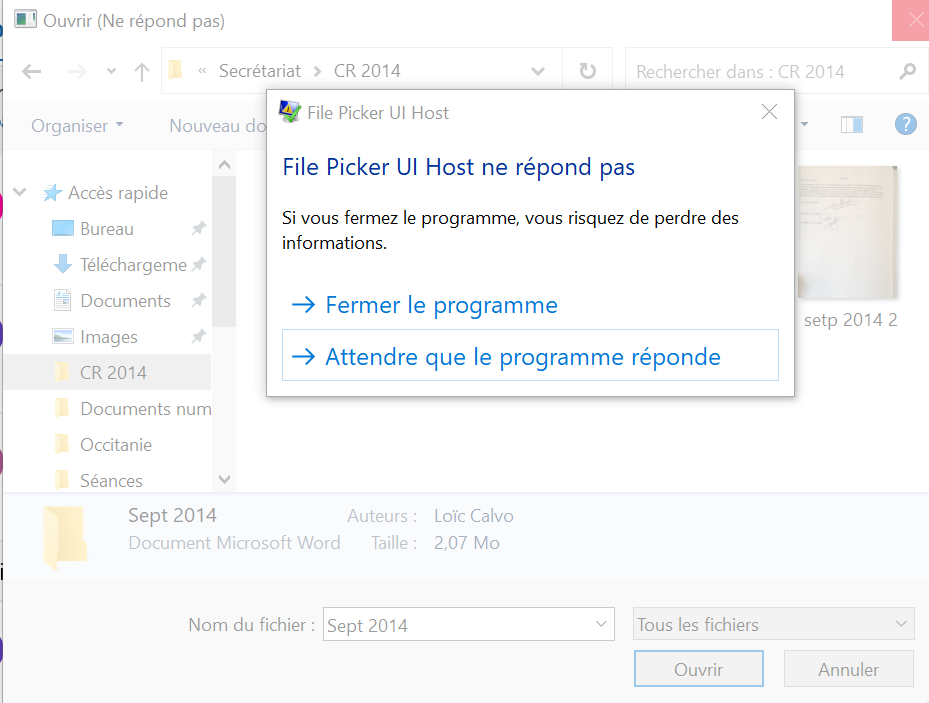Viewport: 929px width, 703px height.
Task: Select the setp 2014 2 file thumbnail
Action: 847,232
